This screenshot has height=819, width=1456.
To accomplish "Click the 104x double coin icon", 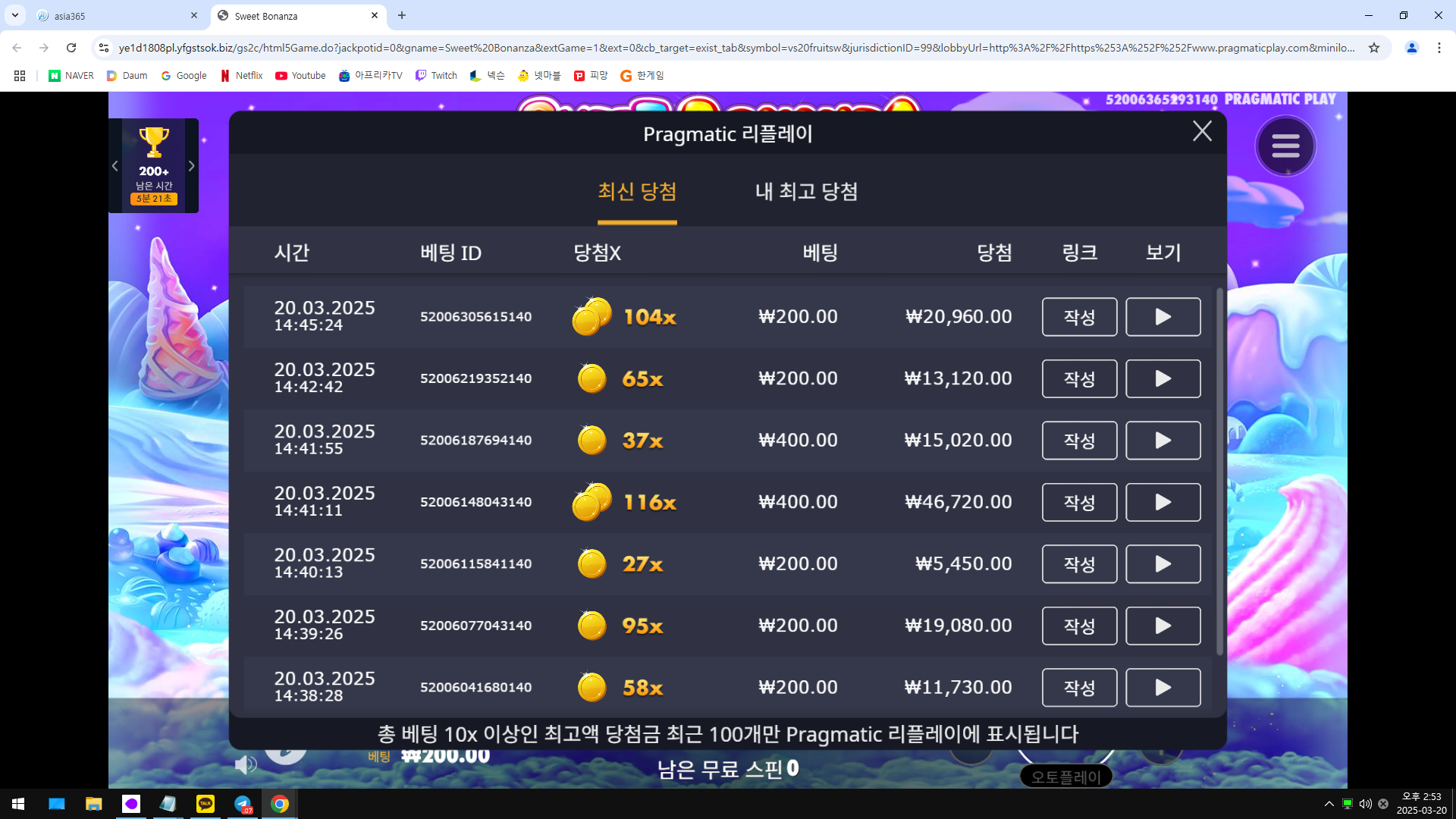I will tap(591, 316).
